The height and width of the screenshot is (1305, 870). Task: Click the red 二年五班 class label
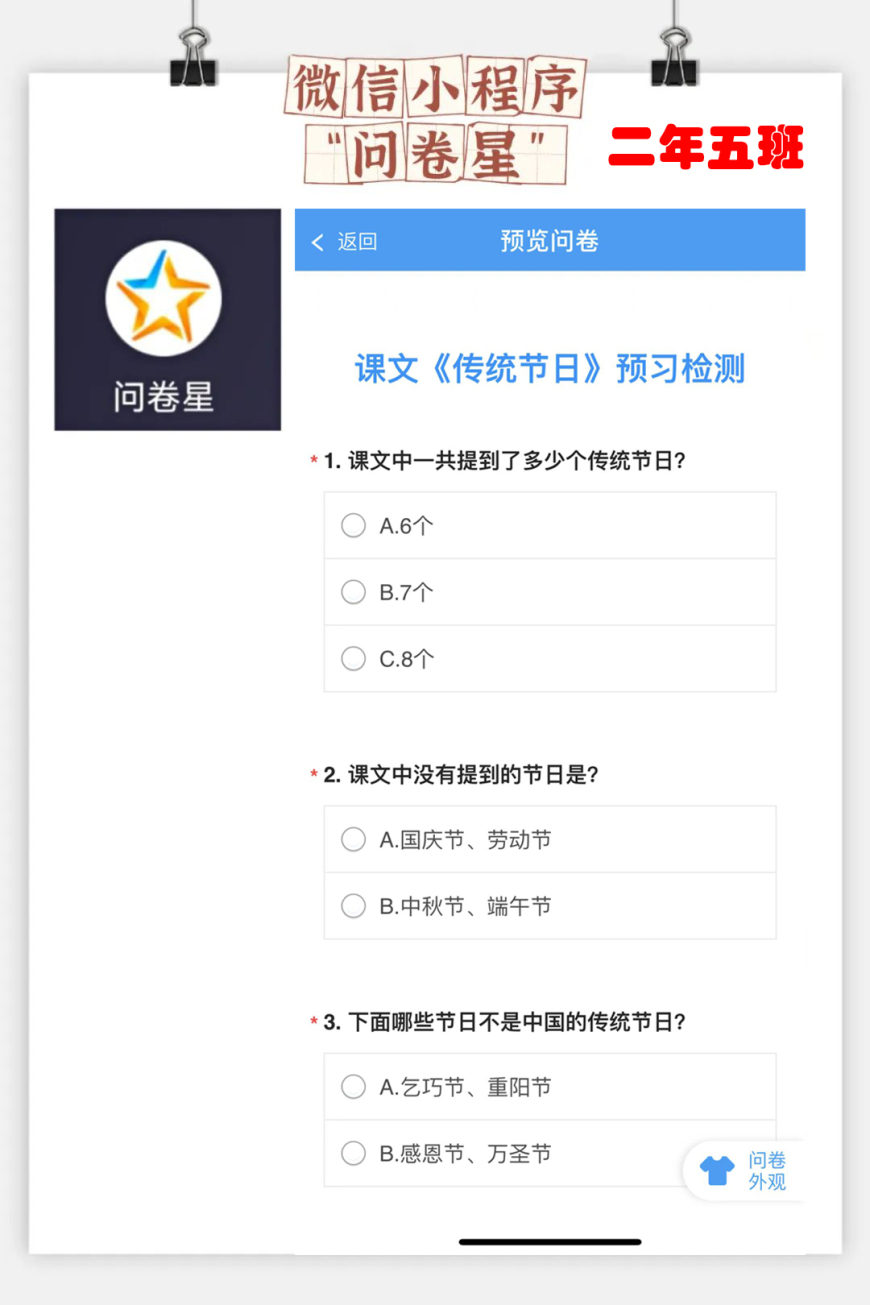tap(706, 148)
